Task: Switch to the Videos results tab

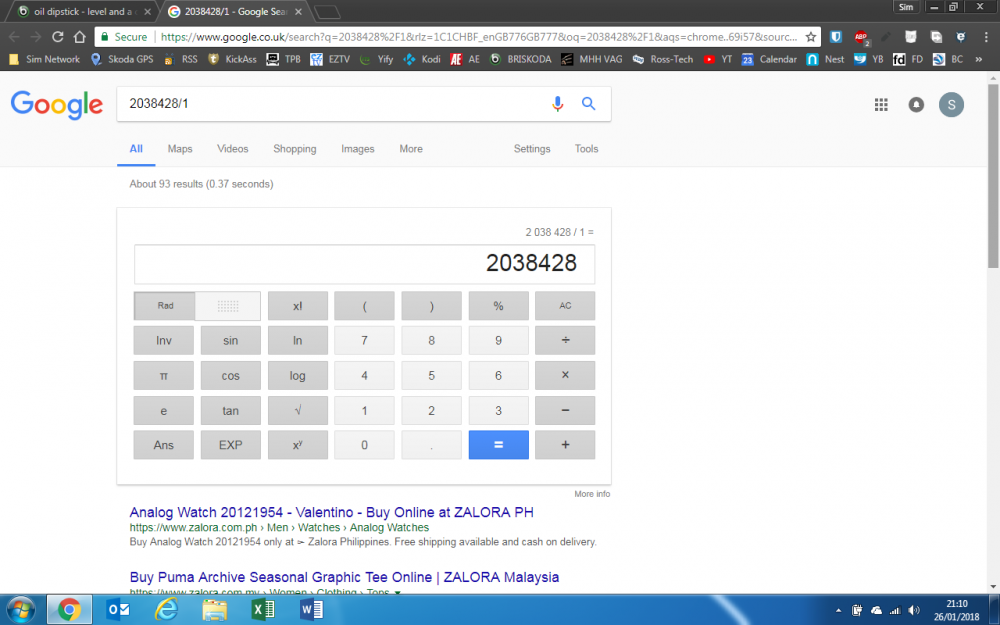Action: coord(232,149)
